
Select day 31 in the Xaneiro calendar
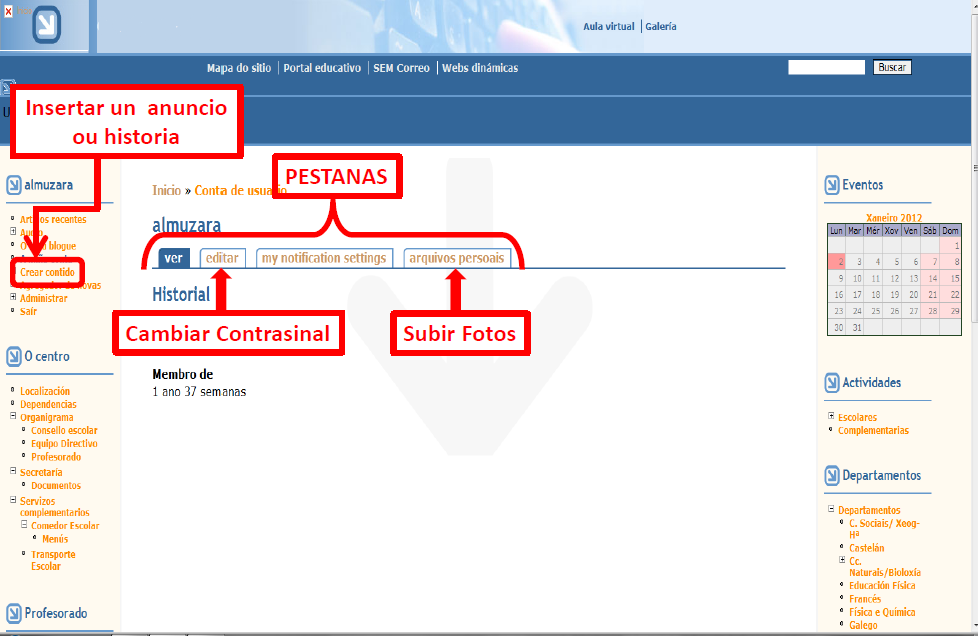click(856, 327)
